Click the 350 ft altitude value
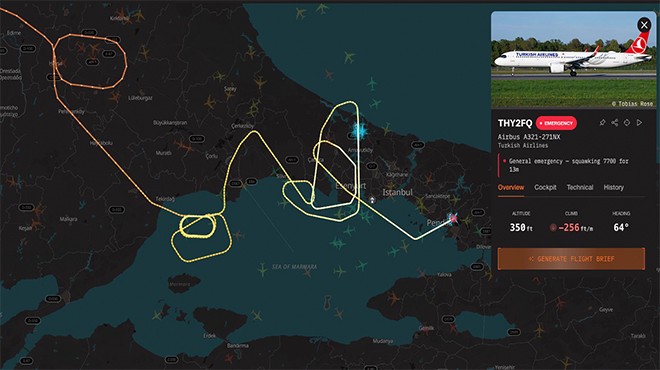The width and height of the screenshot is (660, 370). (x=521, y=228)
